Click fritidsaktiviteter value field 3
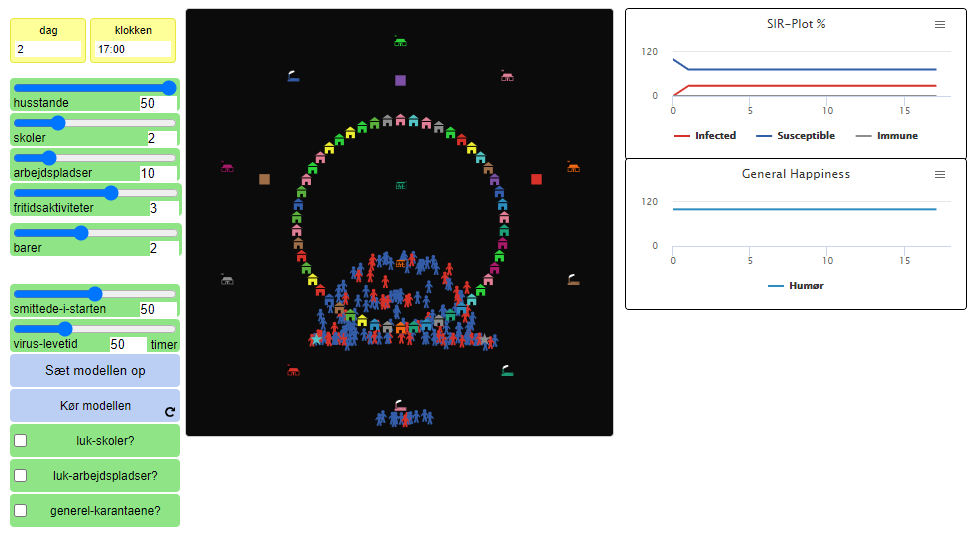Viewport: 975px width, 539px height. pos(164,208)
